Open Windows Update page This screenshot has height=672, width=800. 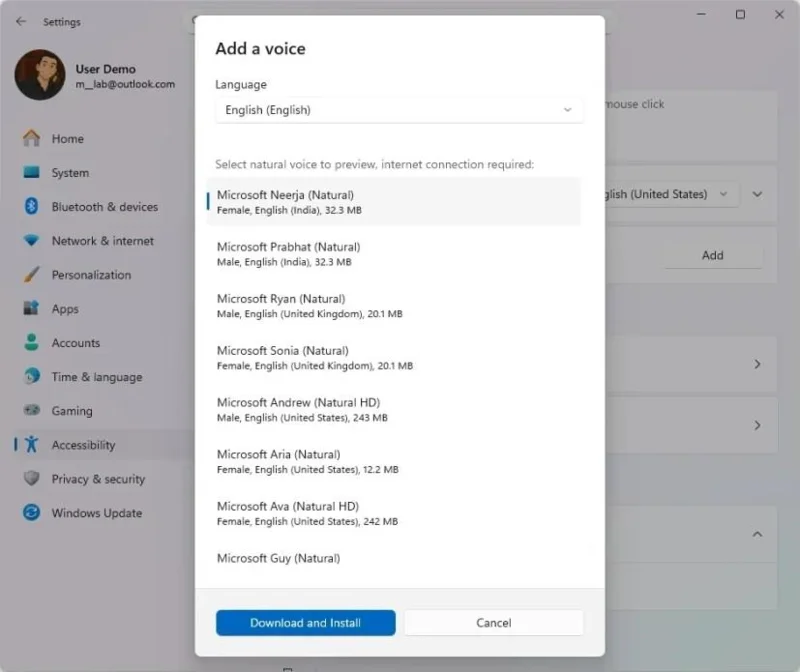[x=102, y=513]
